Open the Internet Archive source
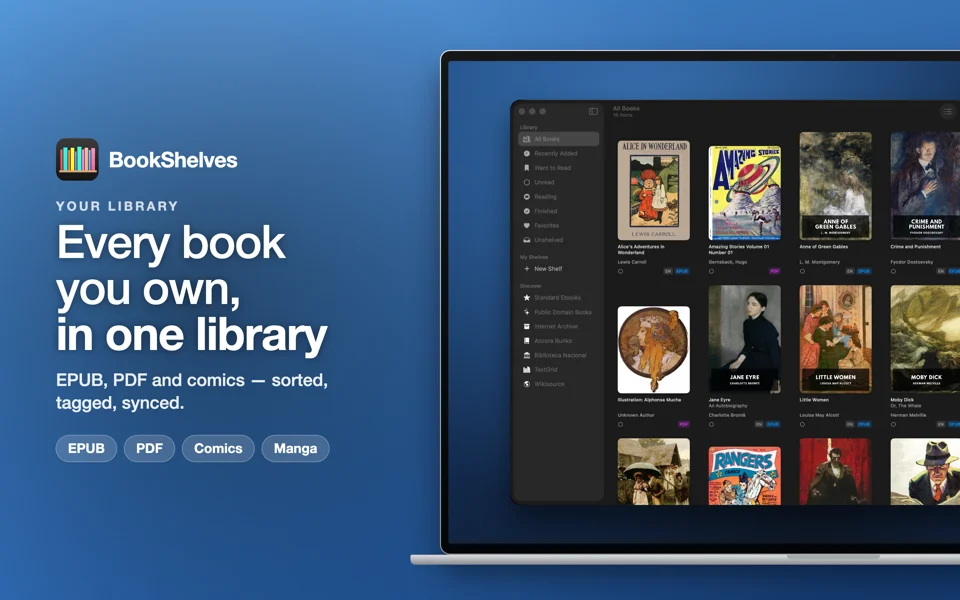This screenshot has height=600, width=960. tap(558, 326)
